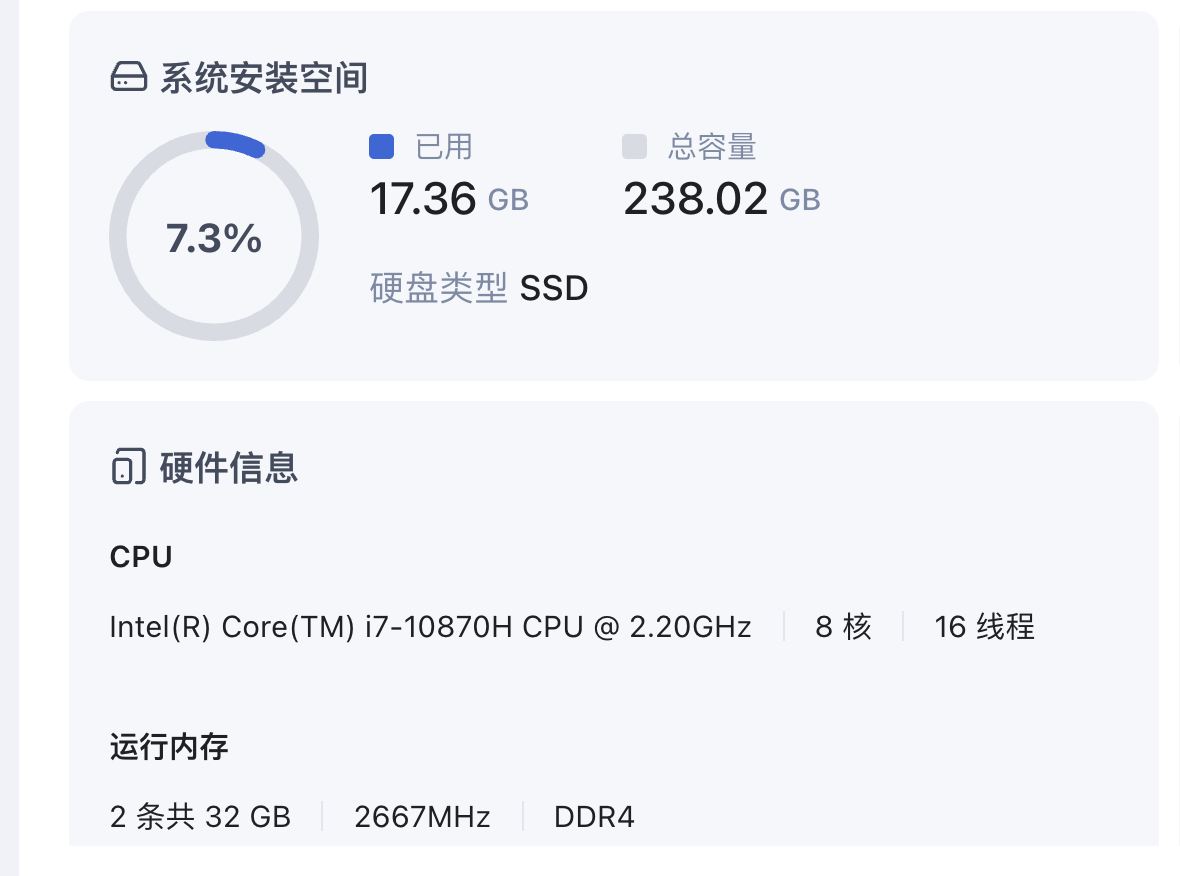Select the 硬件信息 section heading
The image size is (1180, 876).
(229, 467)
